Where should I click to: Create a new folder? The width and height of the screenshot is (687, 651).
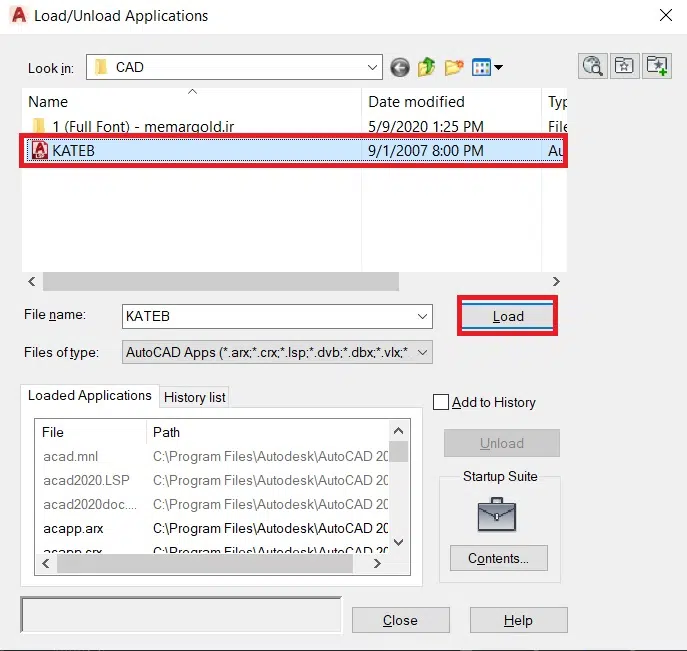pyautogui.click(x=454, y=67)
